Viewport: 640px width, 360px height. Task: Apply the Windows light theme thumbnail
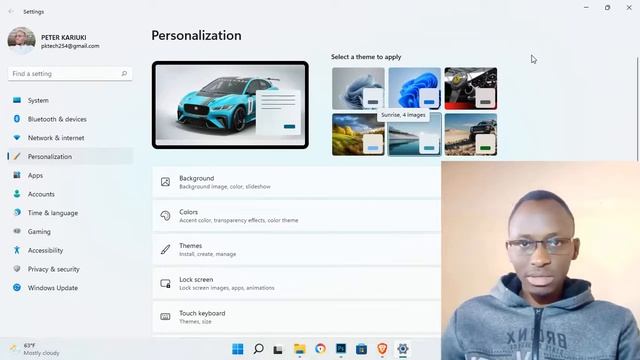358,88
